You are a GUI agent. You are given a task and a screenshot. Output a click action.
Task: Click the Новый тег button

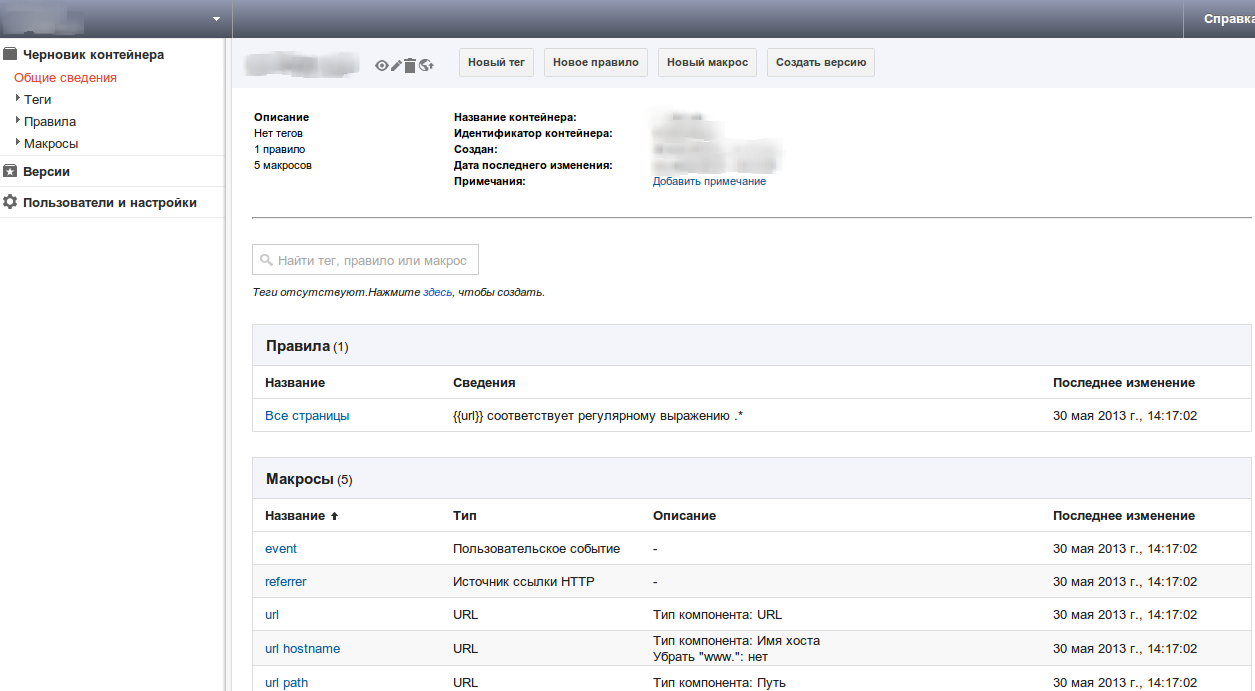coord(496,62)
